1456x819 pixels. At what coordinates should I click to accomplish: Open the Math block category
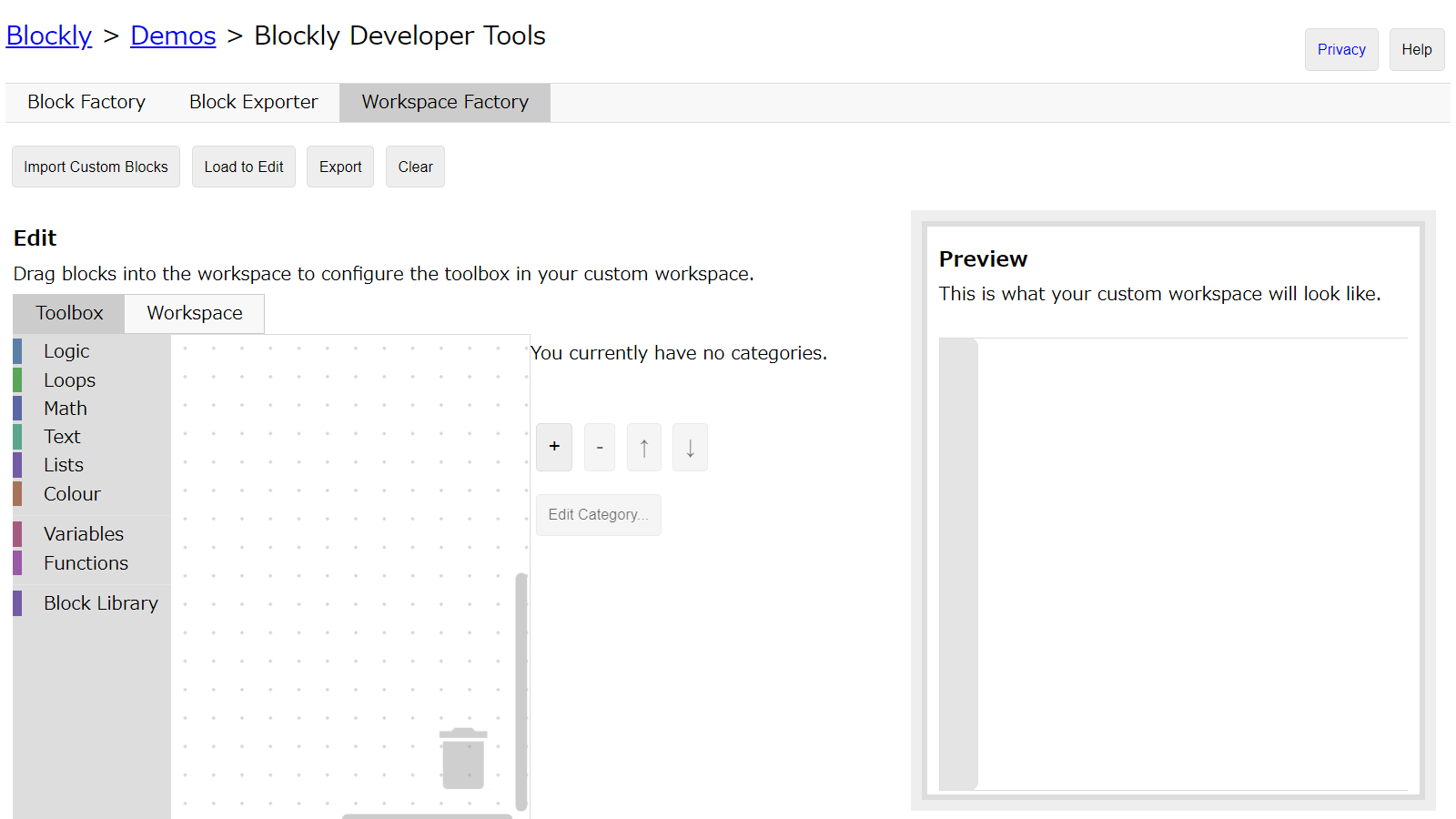click(66, 409)
